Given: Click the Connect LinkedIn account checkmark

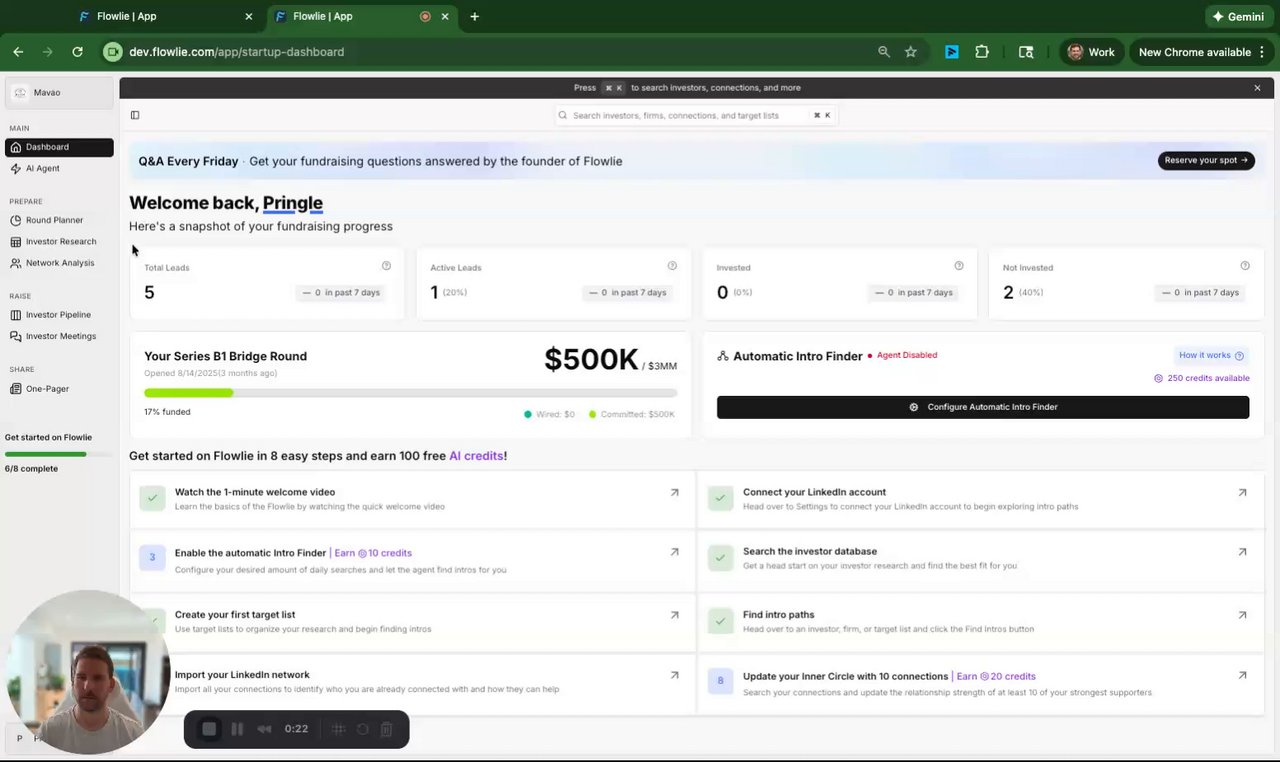Looking at the screenshot, I should point(720,498).
